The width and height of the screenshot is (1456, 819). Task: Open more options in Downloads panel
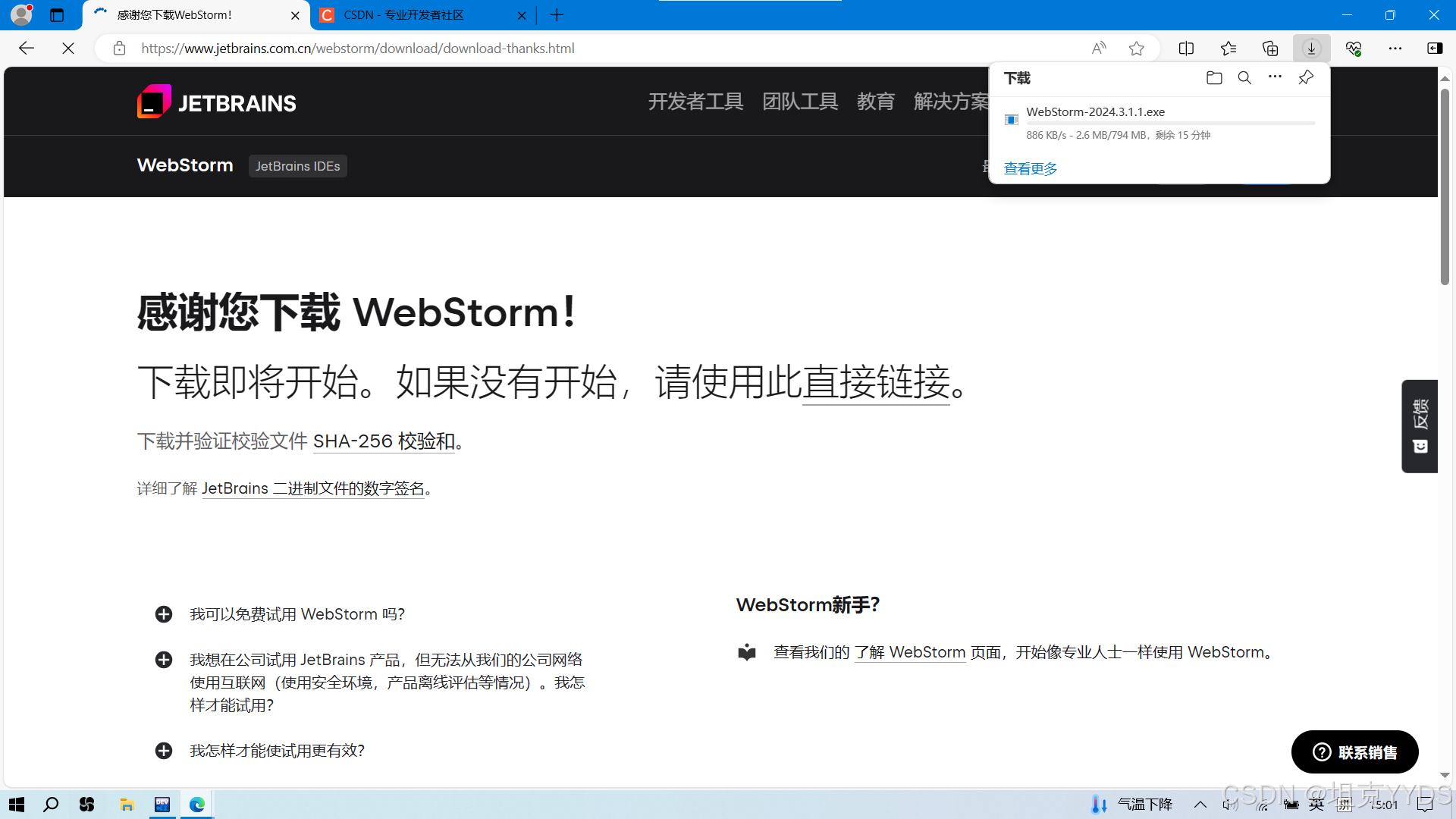pos(1276,77)
